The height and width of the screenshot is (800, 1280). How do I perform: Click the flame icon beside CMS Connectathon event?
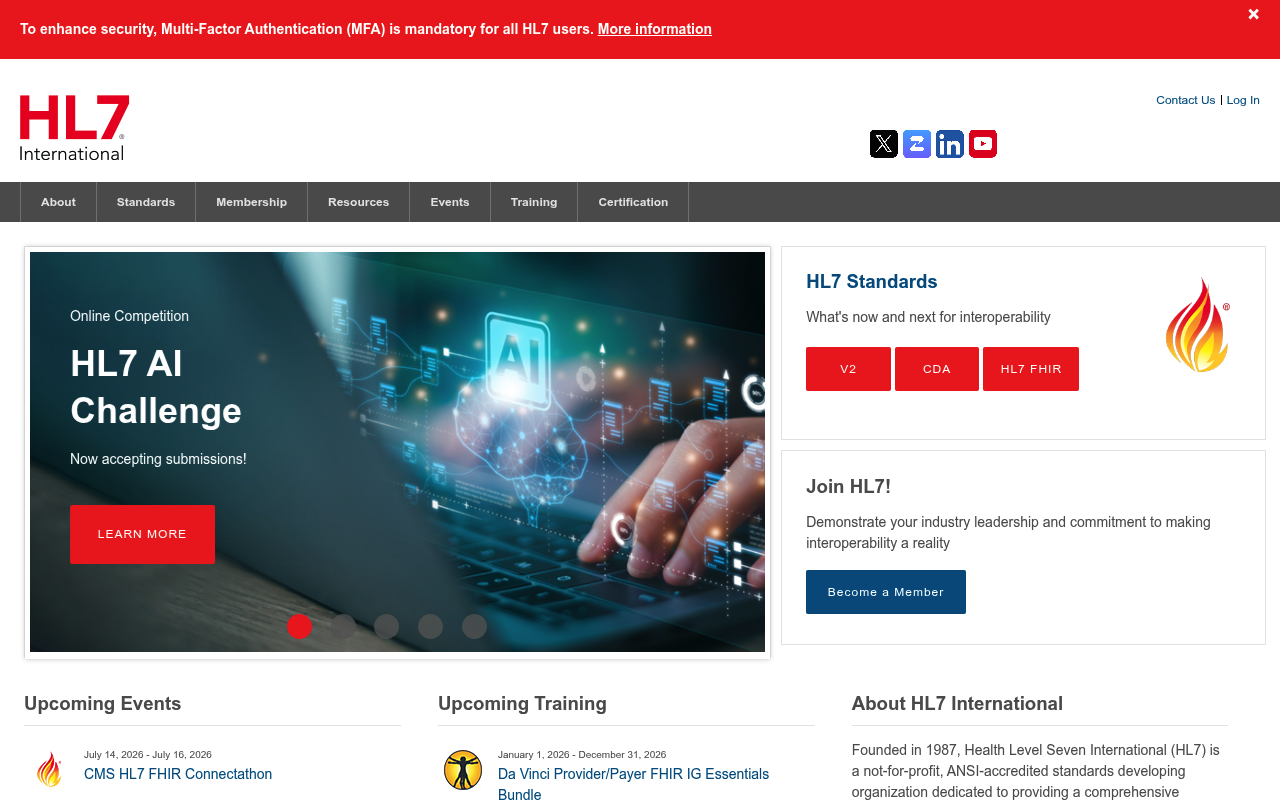coord(50,769)
